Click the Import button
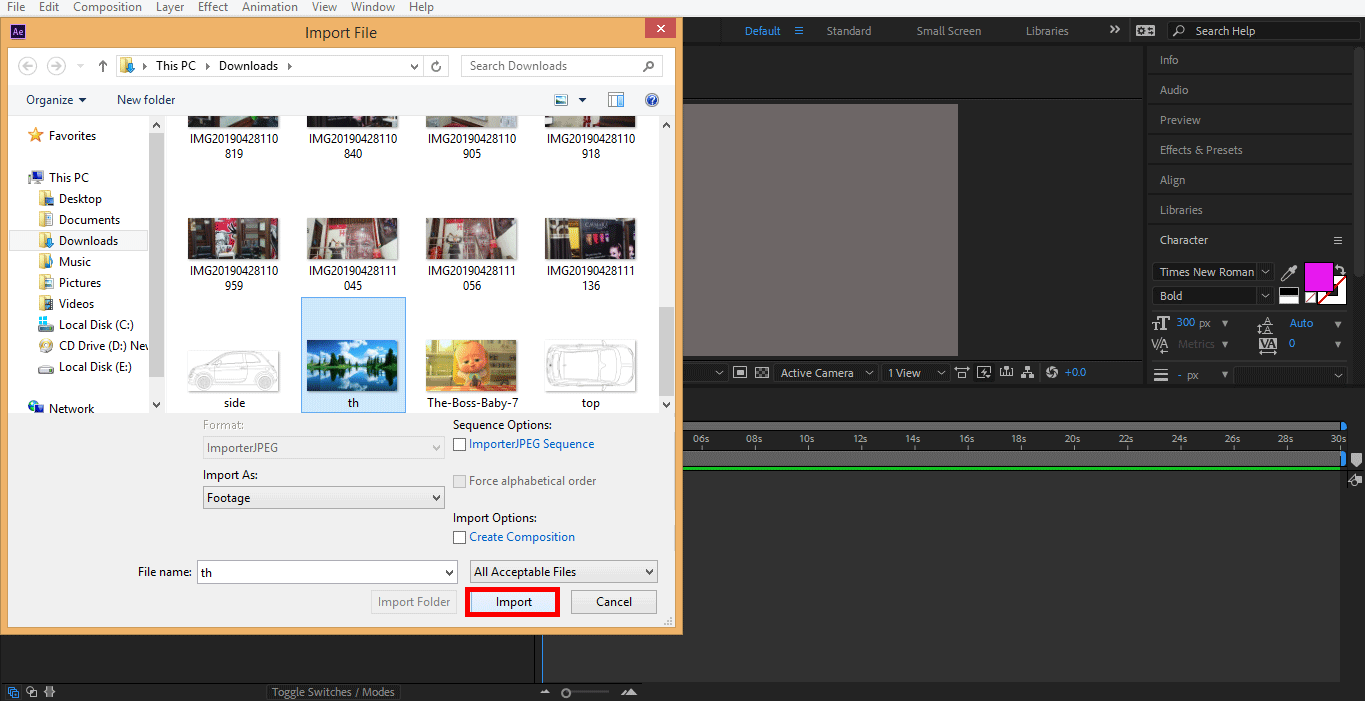This screenshot has height=701, width=1365. click(x=512, y=601)
